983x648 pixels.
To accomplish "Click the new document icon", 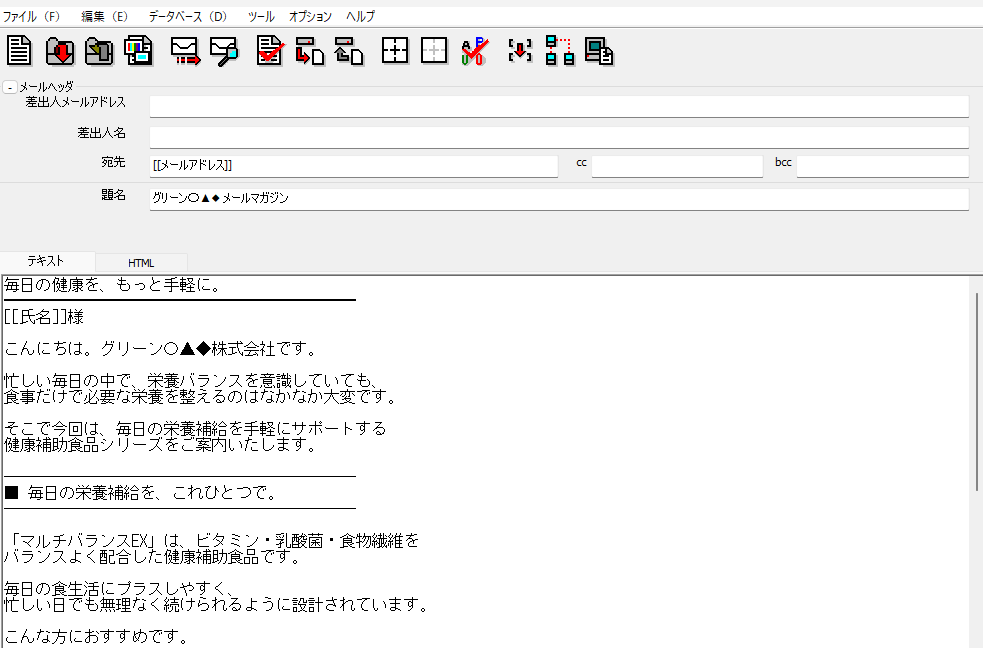I will 19,51.
